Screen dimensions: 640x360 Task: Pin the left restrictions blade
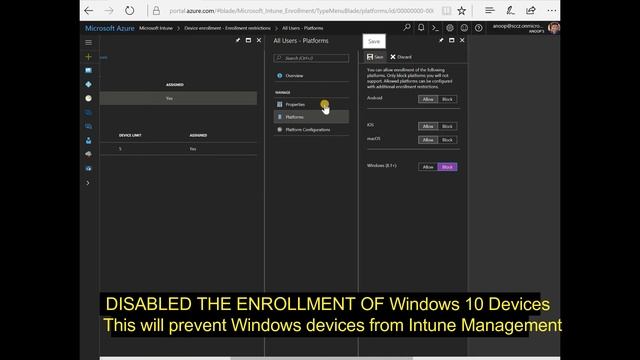[238, 40]
